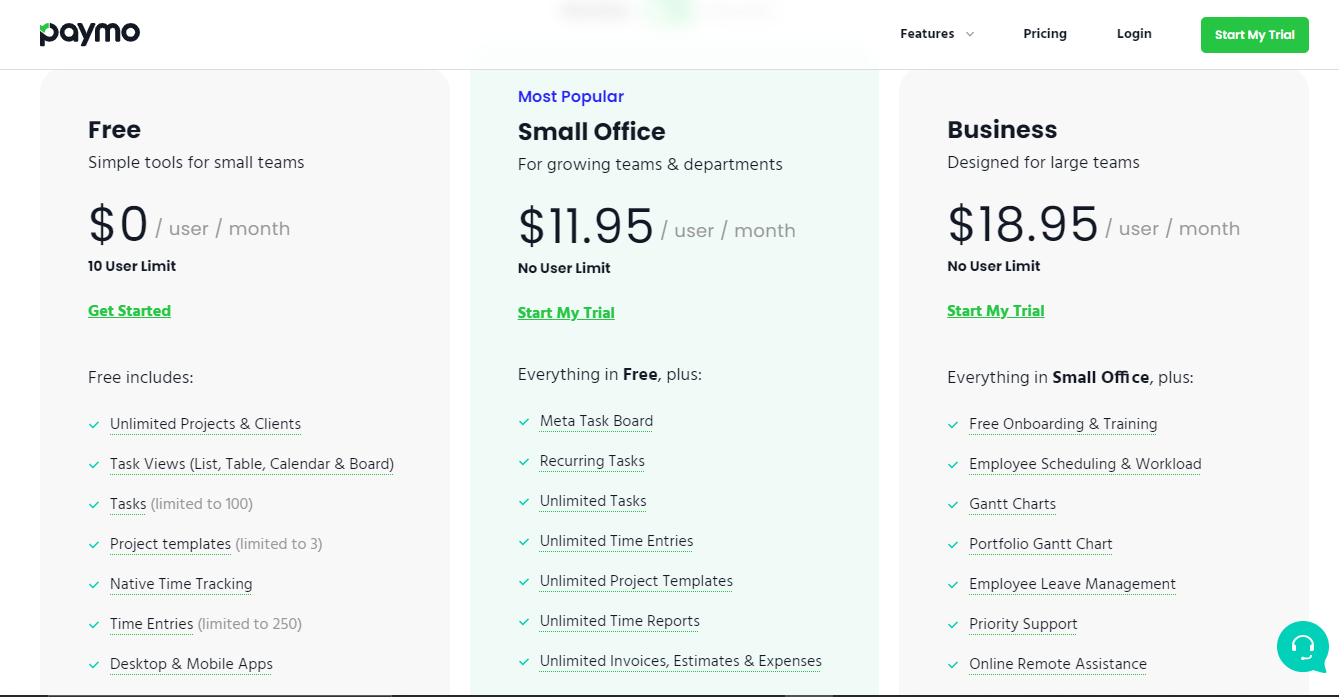This screenshot has width=1339, height=697.
Task: Open the Login page
Action: pos(1134,34)
